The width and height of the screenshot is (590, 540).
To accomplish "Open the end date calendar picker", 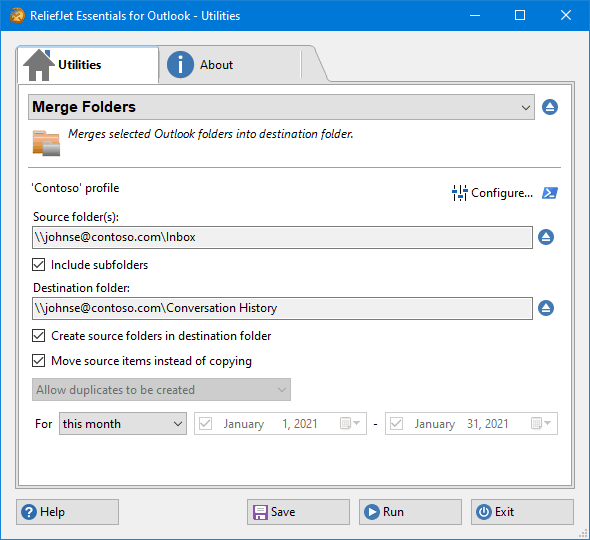I will tap(541, 423).
